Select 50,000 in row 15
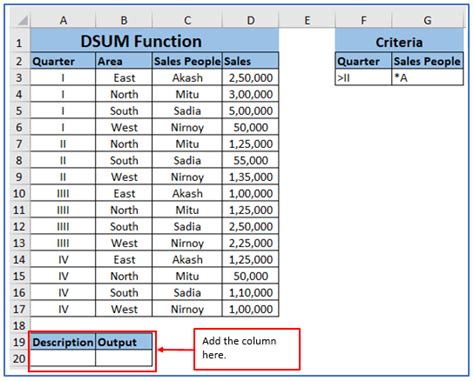Viewport: 474px width, 381px height. [x=251, y=276]
